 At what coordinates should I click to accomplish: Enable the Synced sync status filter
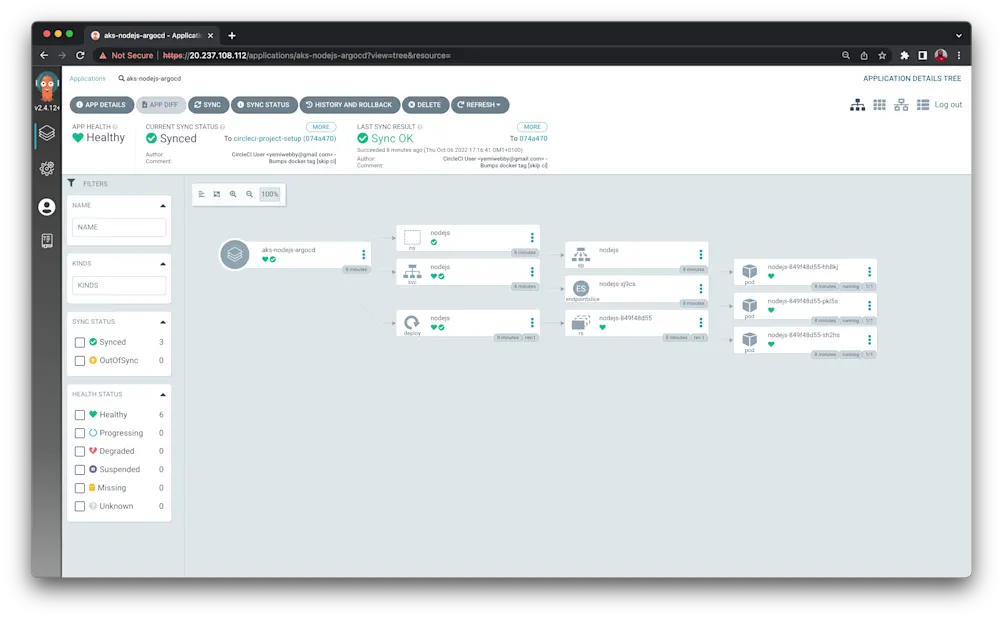click(x=80, y=341)
